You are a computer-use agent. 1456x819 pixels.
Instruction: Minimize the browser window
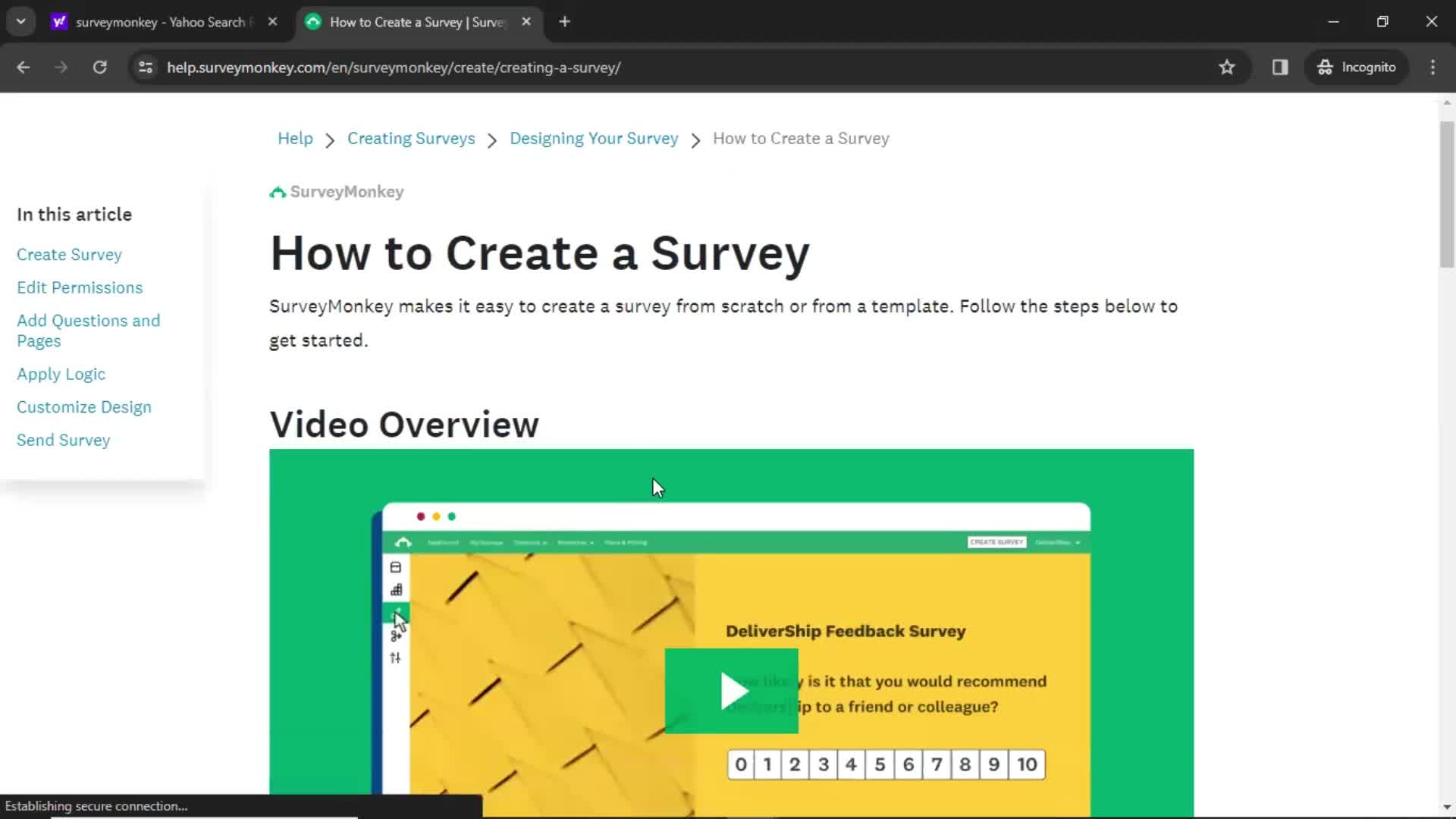pyautogui.click(x=1334, y=22)
